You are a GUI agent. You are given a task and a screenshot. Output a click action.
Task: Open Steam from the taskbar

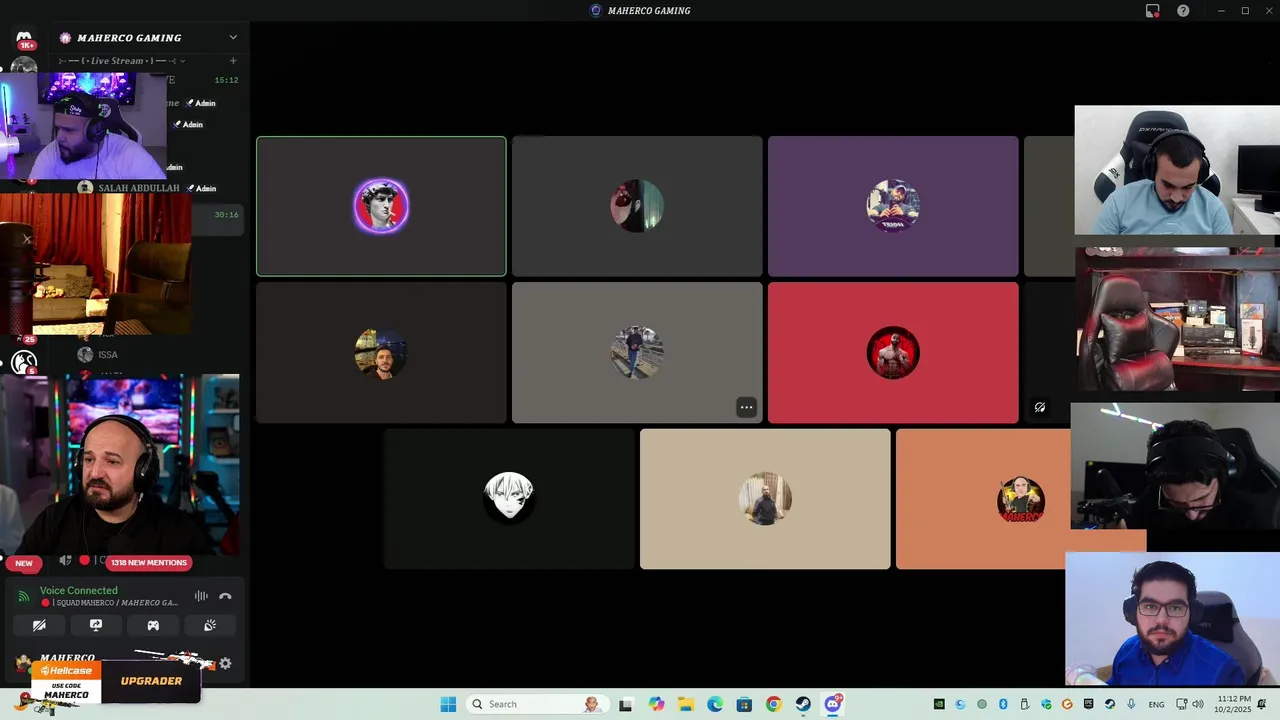click(x=803, y=704)
